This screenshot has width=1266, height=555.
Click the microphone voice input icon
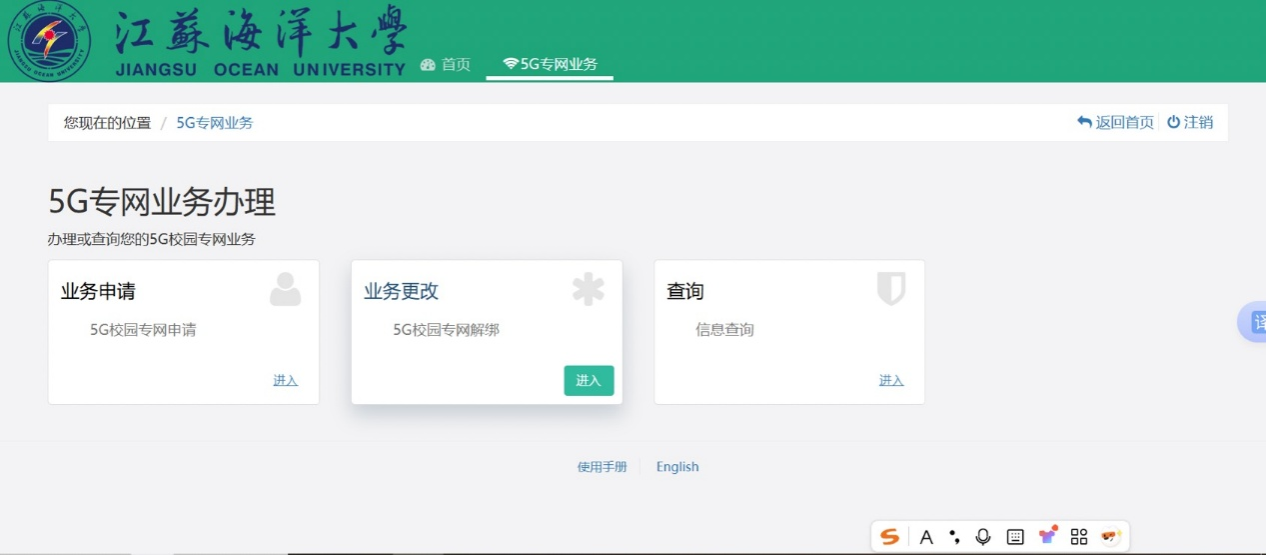(983, 537)
